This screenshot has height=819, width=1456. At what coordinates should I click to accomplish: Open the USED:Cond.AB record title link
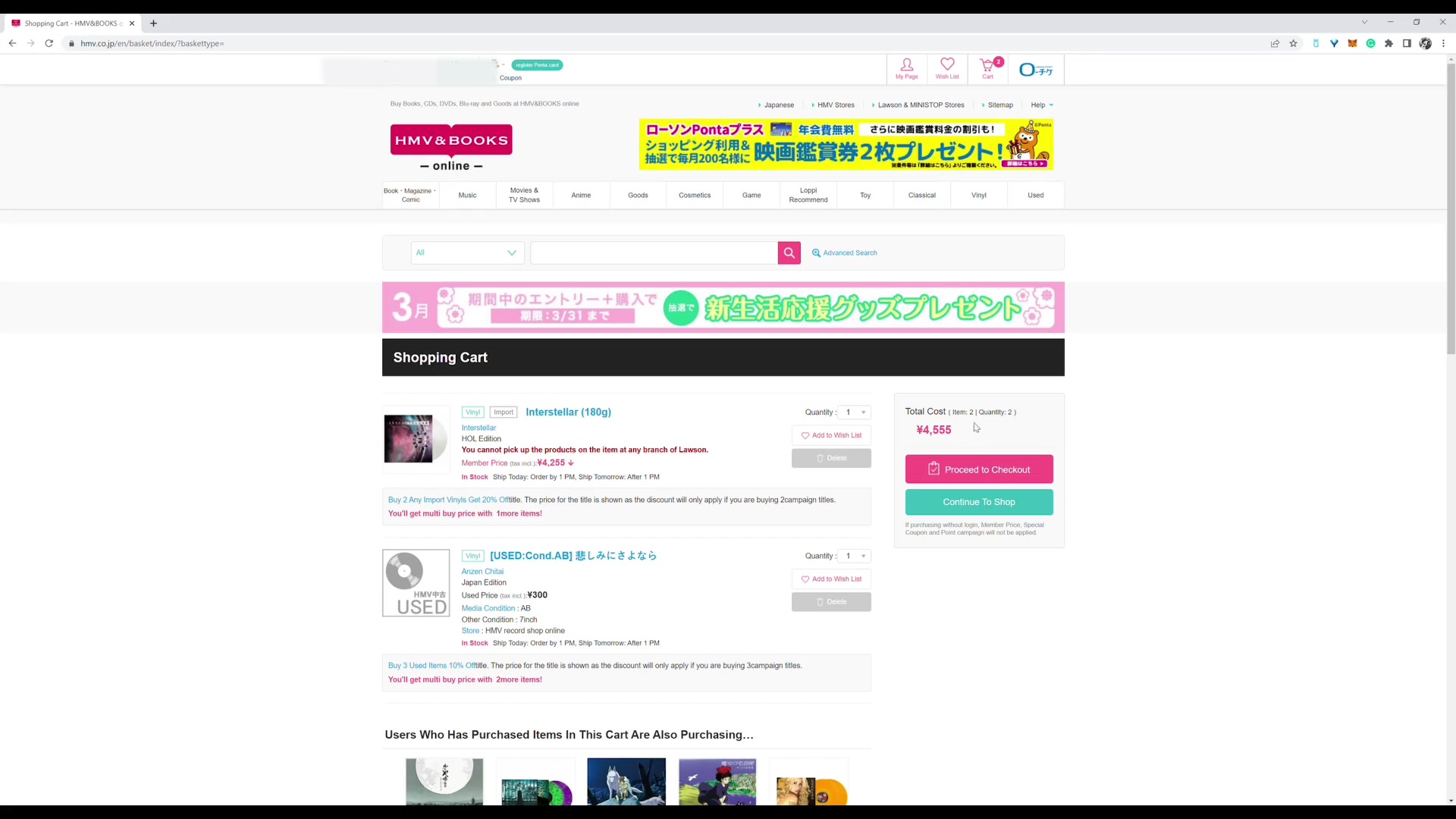573,556
